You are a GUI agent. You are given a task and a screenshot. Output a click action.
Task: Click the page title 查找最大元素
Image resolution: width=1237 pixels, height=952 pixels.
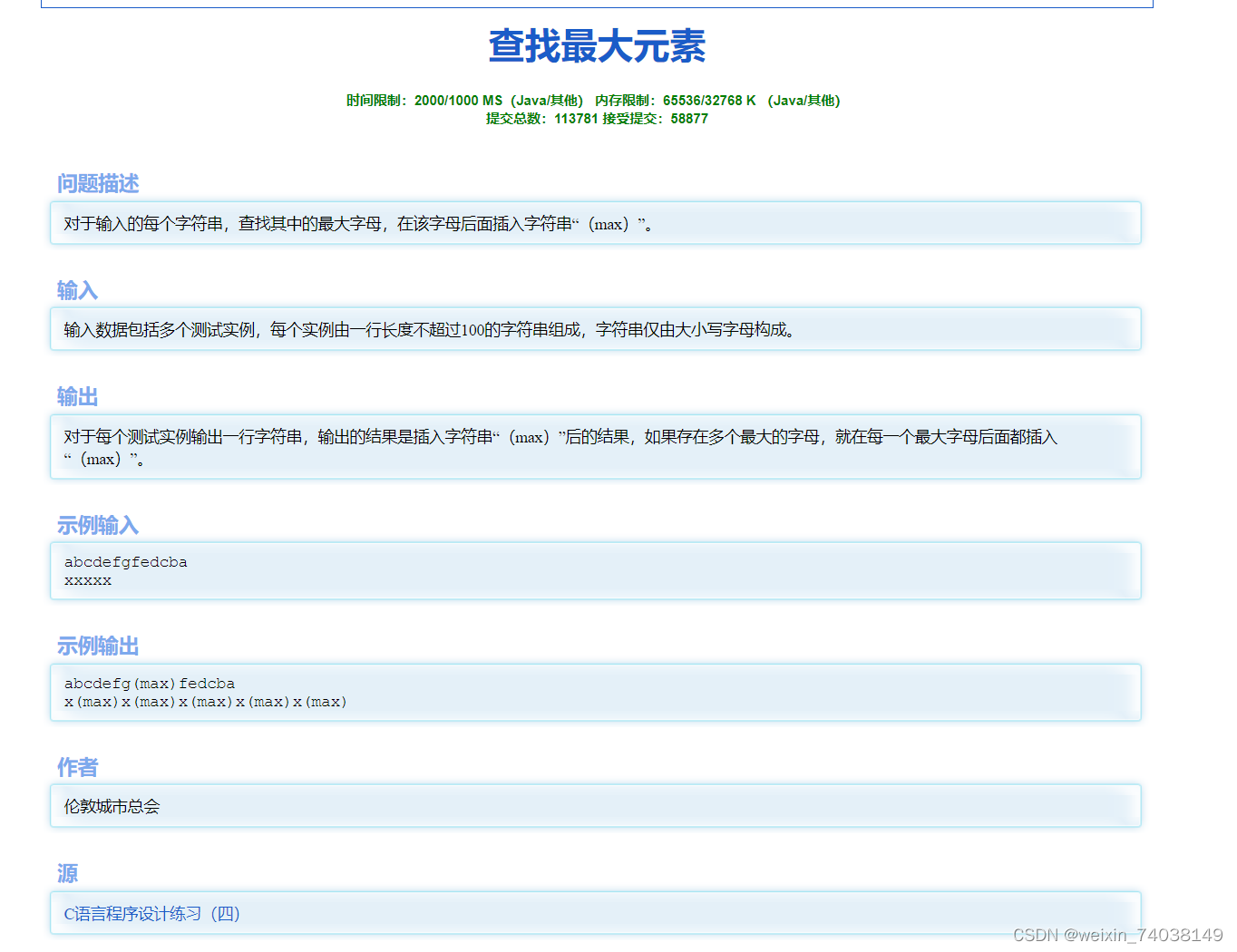[x=597, y=46]
